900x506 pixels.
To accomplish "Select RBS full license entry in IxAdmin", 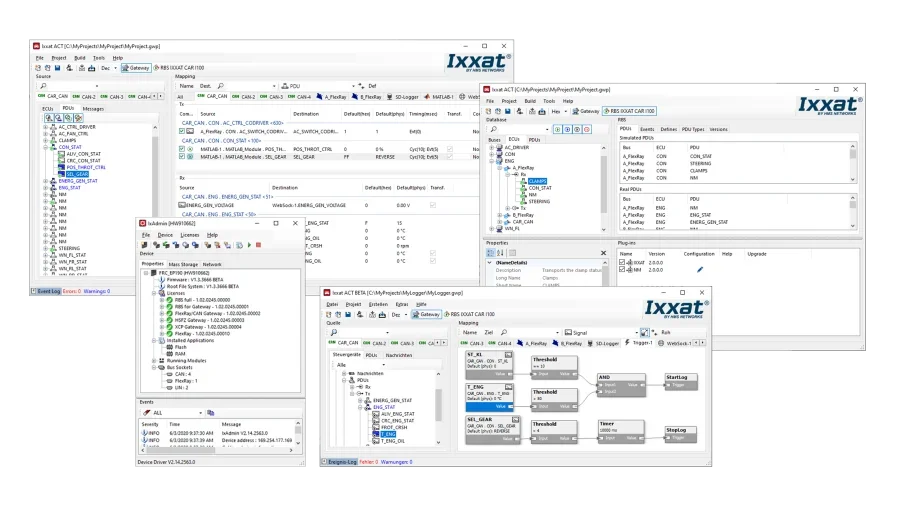I will pos(202,300).
